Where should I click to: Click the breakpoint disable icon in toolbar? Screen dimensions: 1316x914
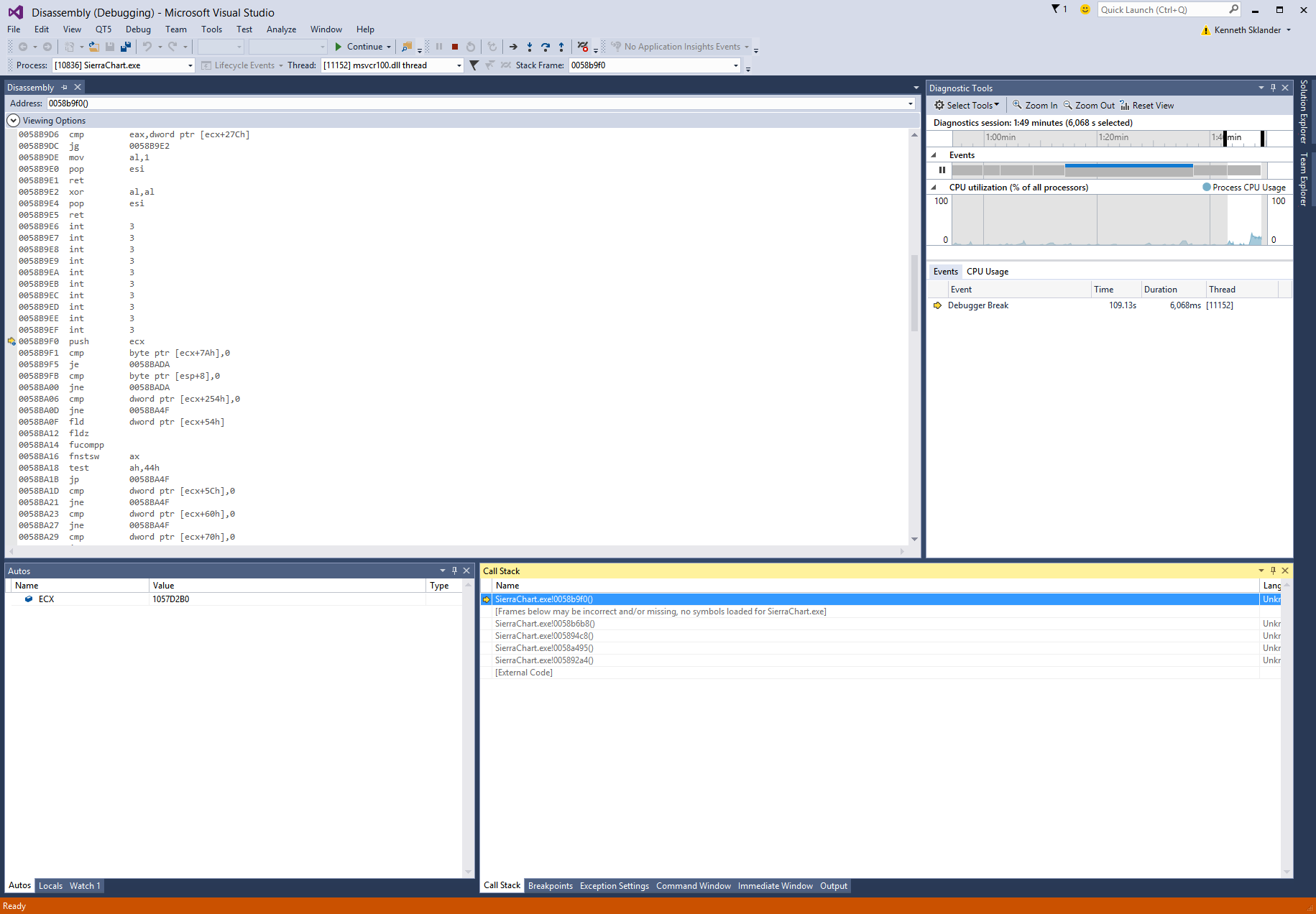coord(583,47)
